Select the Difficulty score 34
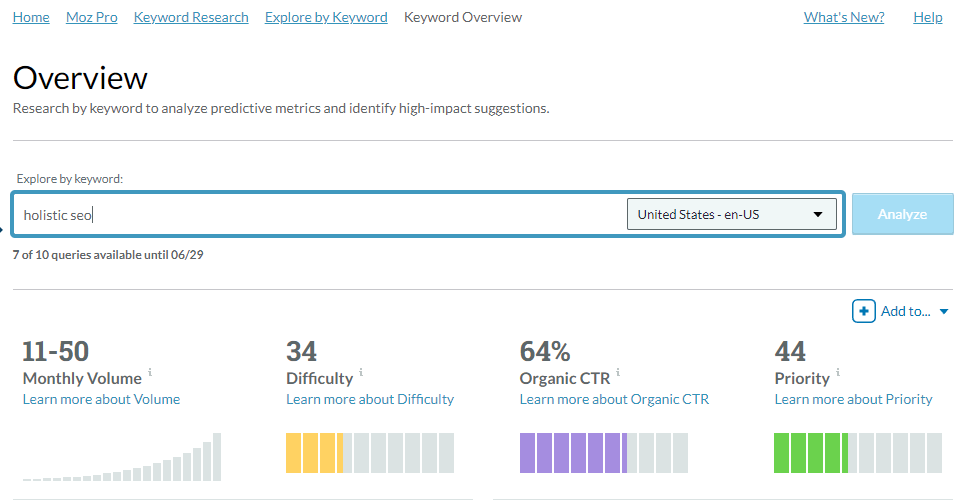Image resolution: width=960 pixels, height=500 pixels. tap(301, 352)
